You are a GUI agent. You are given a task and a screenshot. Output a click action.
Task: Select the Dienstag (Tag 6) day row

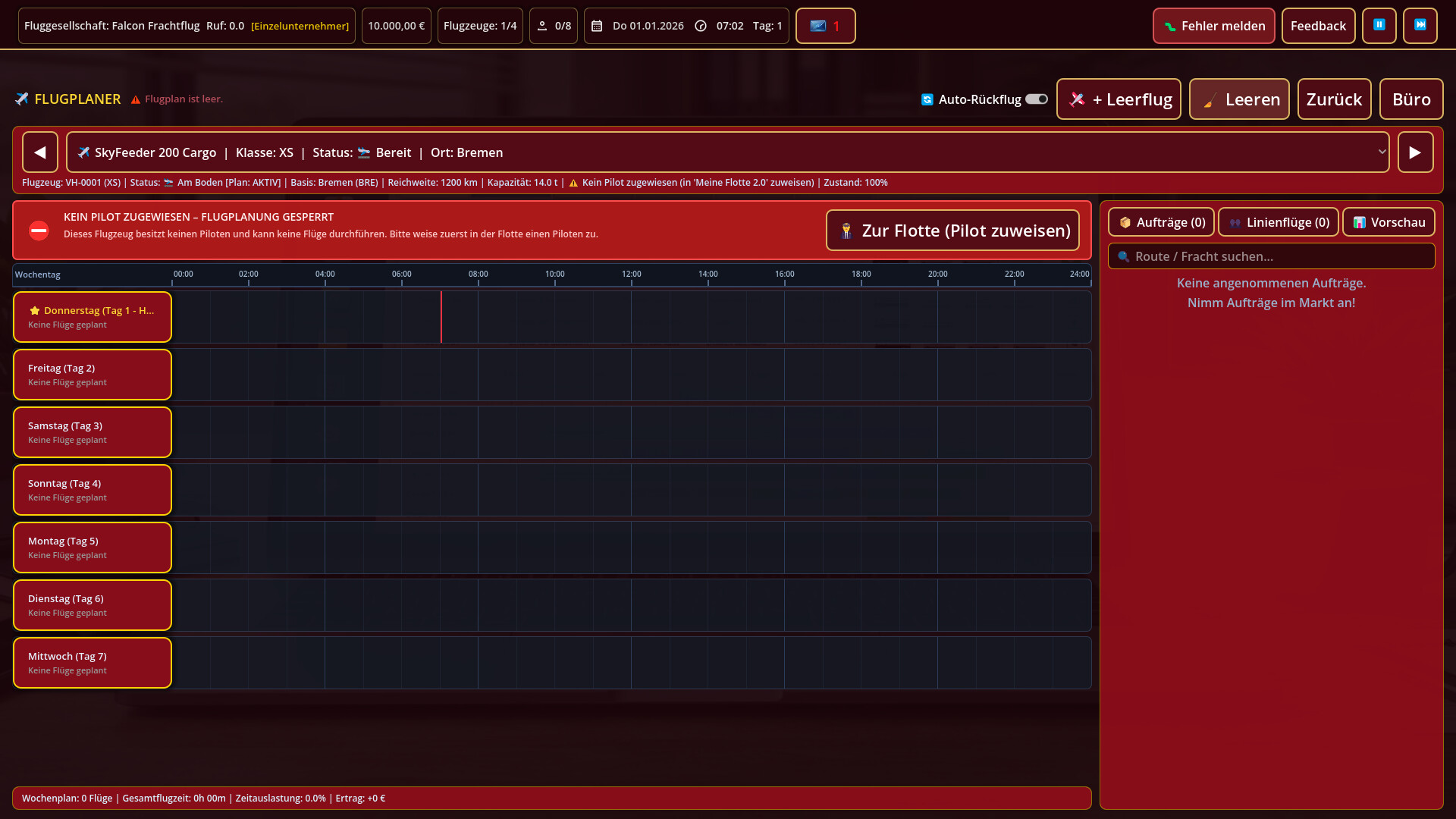[x=93, y=605]
